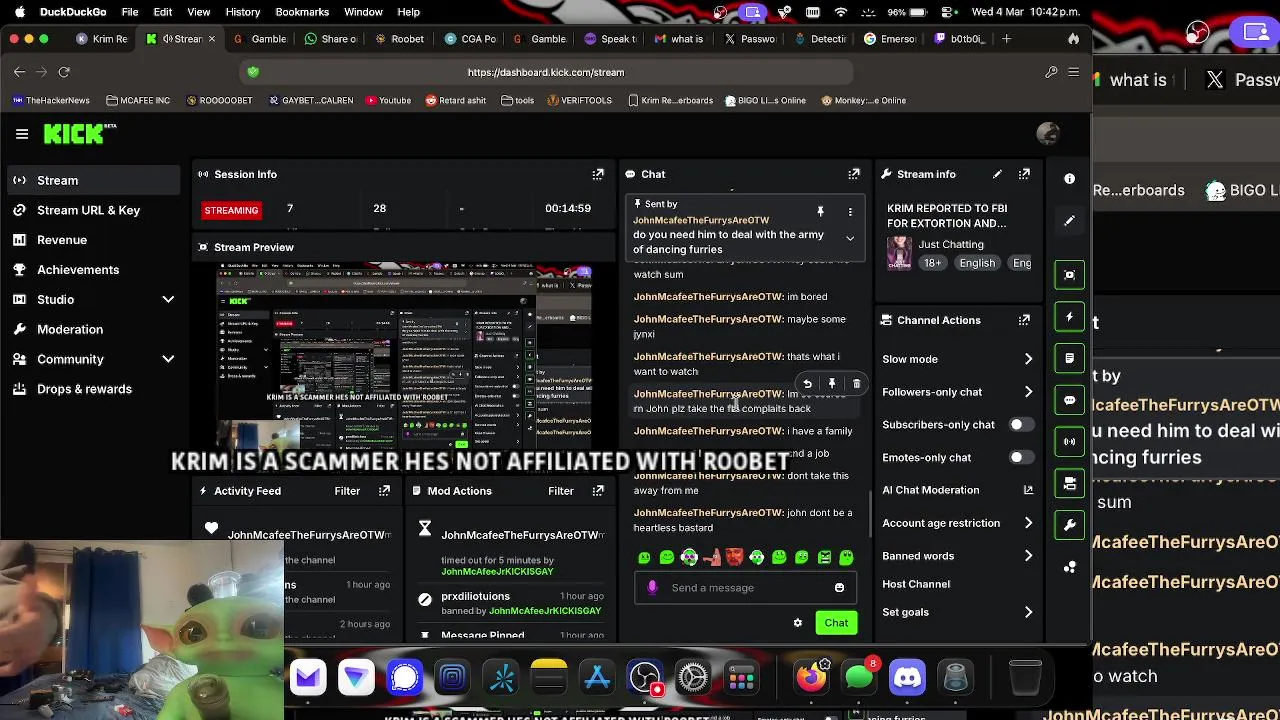1280x720 pixels.
Task: Reload the page in browser toolbar
Action: pos(64,72)
